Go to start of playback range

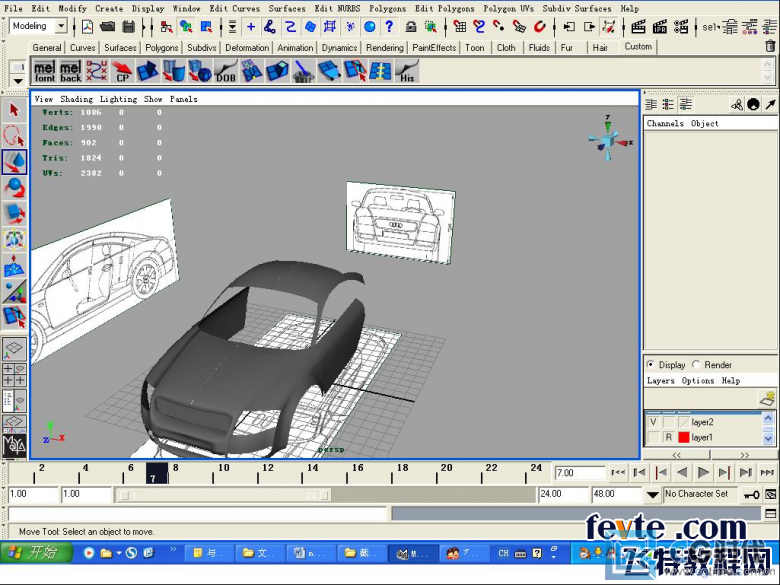click(x=618, y=473)
